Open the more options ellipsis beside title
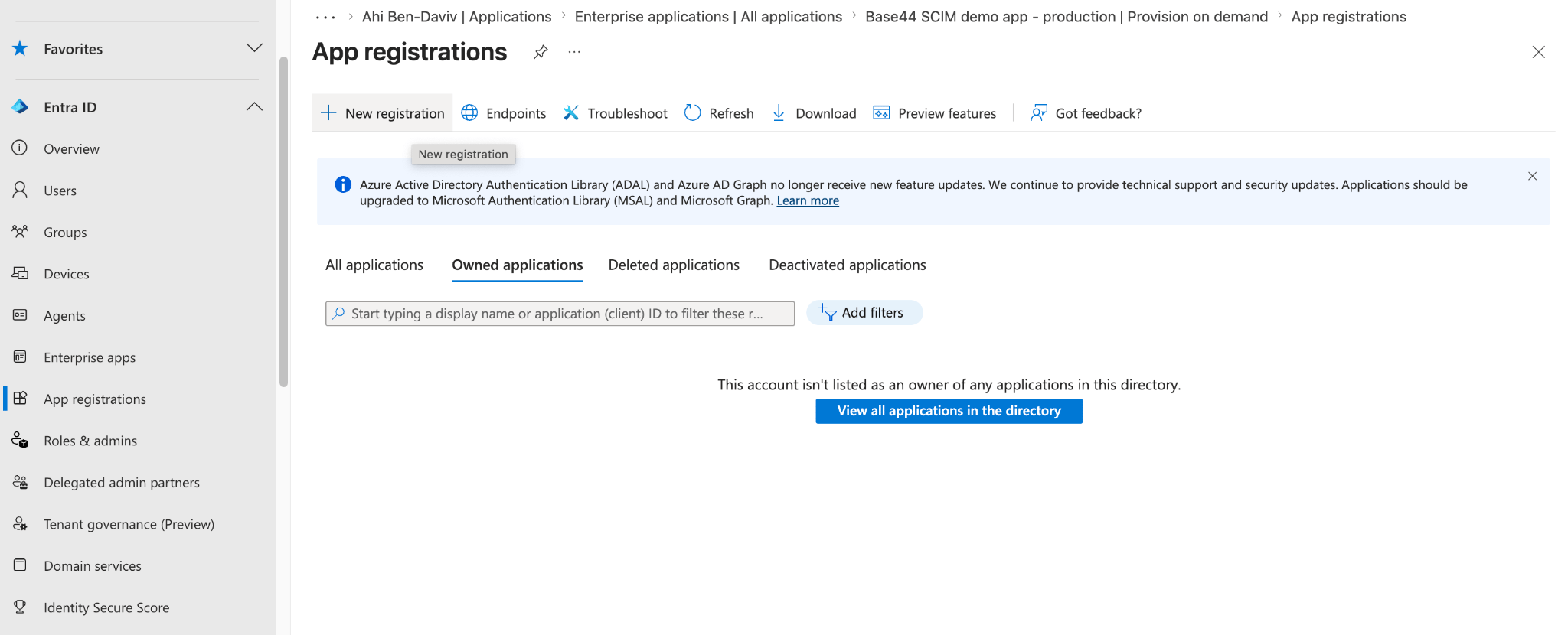Viewport: 1568px width, 635px height. click(x=574, y=52)
